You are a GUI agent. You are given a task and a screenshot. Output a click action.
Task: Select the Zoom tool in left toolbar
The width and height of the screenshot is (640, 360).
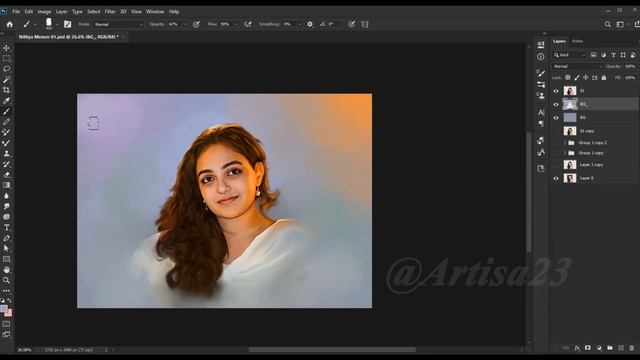pyautogui.click(x=7, y=280)
